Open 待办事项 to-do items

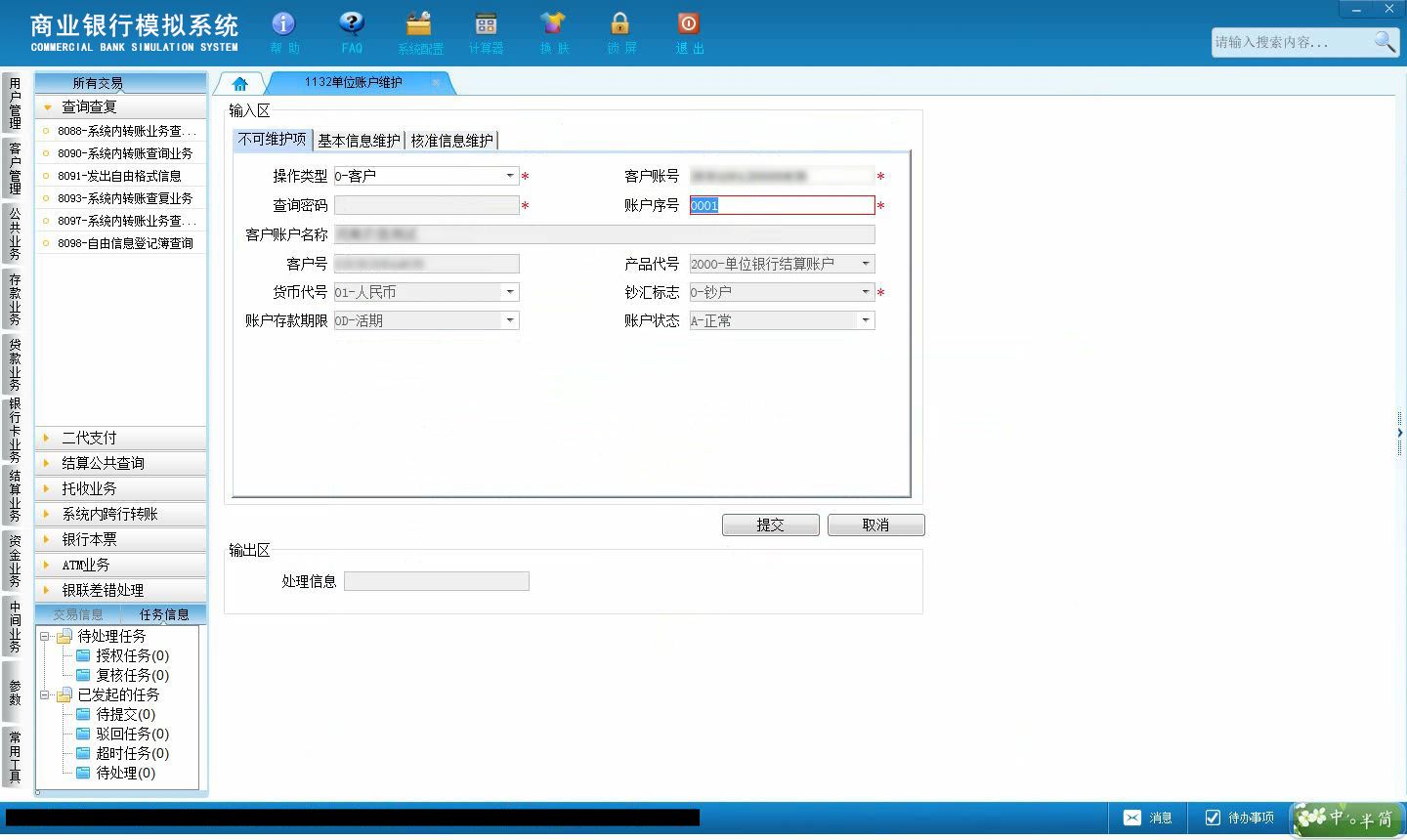(1239, 818)
